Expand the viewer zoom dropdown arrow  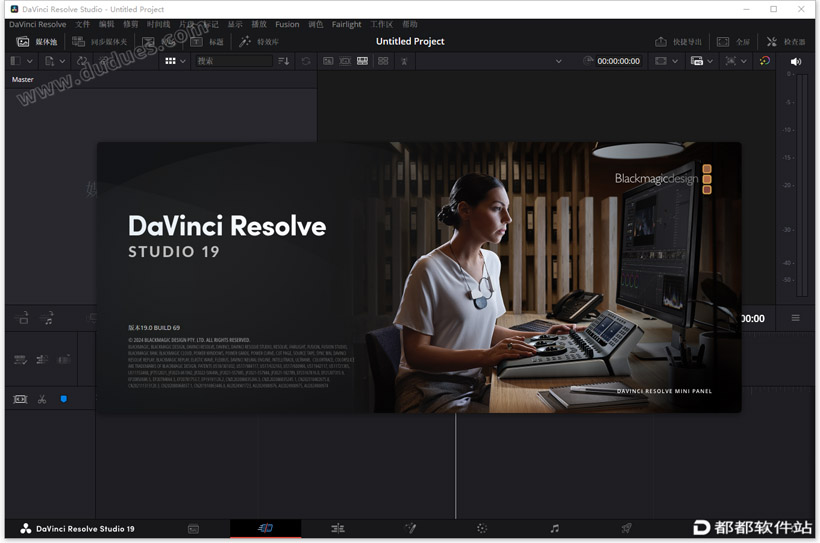point(744,61)
